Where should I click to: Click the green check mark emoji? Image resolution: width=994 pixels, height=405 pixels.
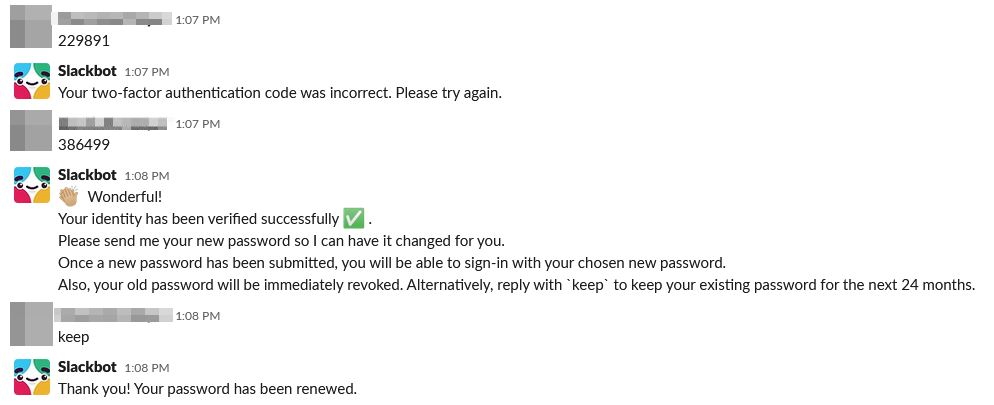point(353,219)
